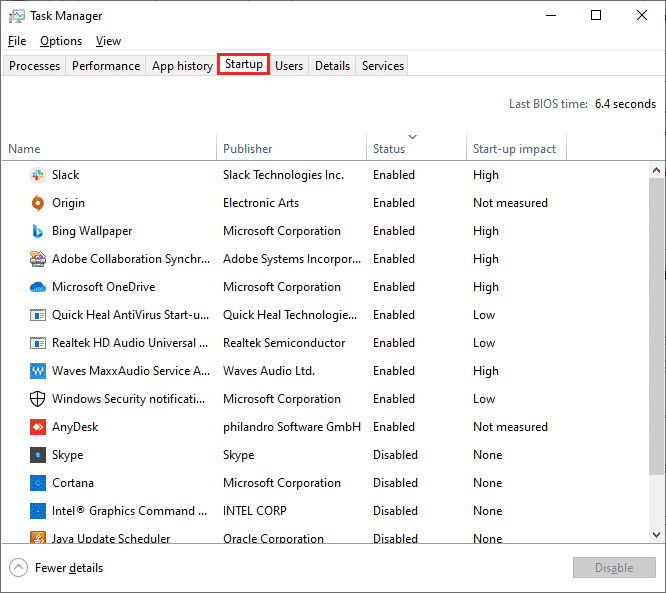This screenshot has height=593, width=666.
Task: Click the Intel Graphics Command entry name
Action: click(x=130, y=511)
